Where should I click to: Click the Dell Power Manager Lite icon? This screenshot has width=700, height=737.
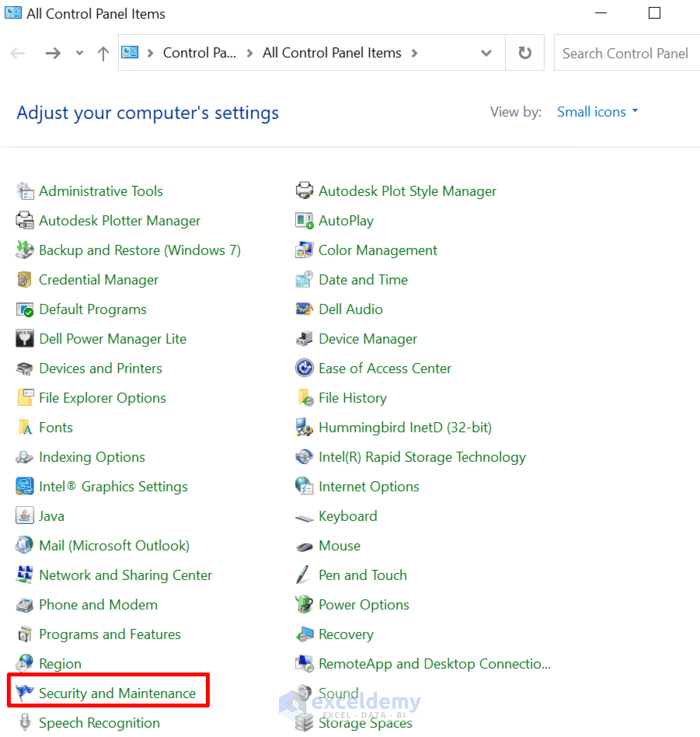tap(25, 339)
